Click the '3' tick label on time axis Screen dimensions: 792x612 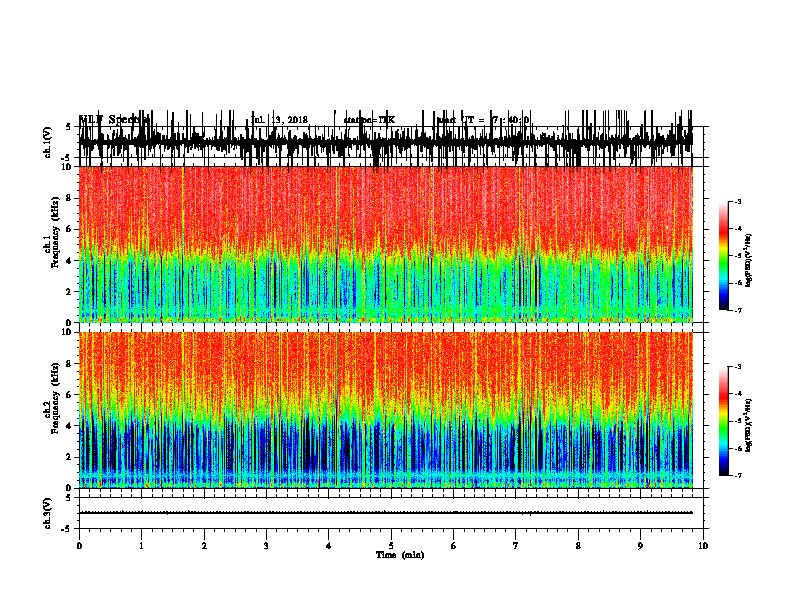[266, 546]
